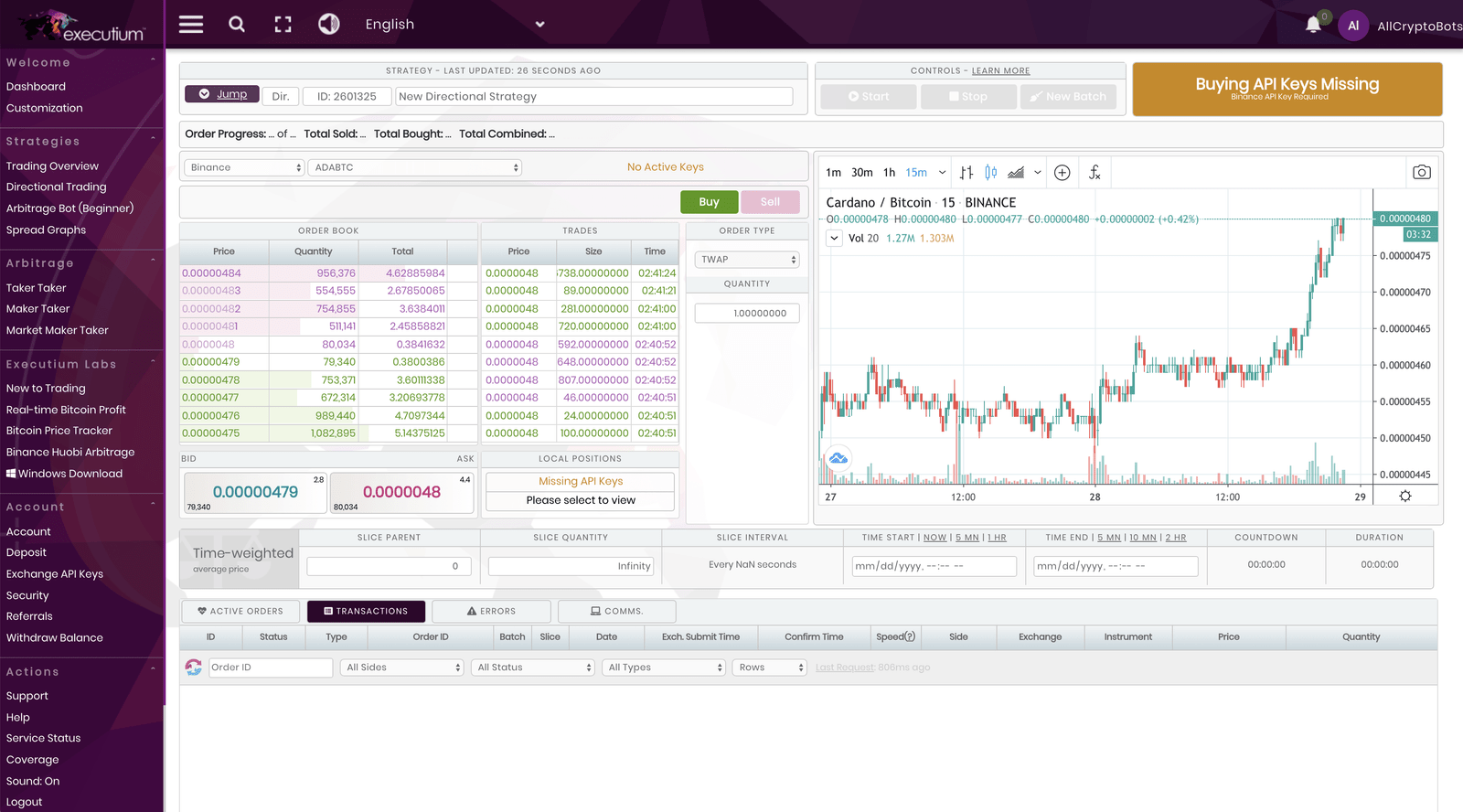Toggle fullscreen mode icon
Image resolution: width=1463 pixels, height=812 pixels.
(x=283, y=25)
